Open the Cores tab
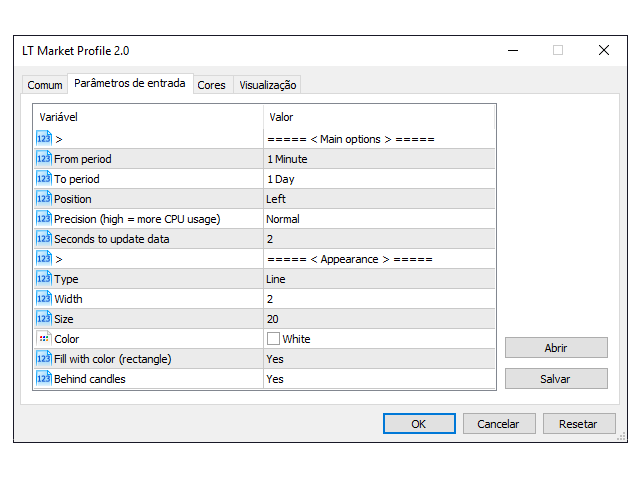The width and height of the screenshot is (640, 480). click(211, 85)
